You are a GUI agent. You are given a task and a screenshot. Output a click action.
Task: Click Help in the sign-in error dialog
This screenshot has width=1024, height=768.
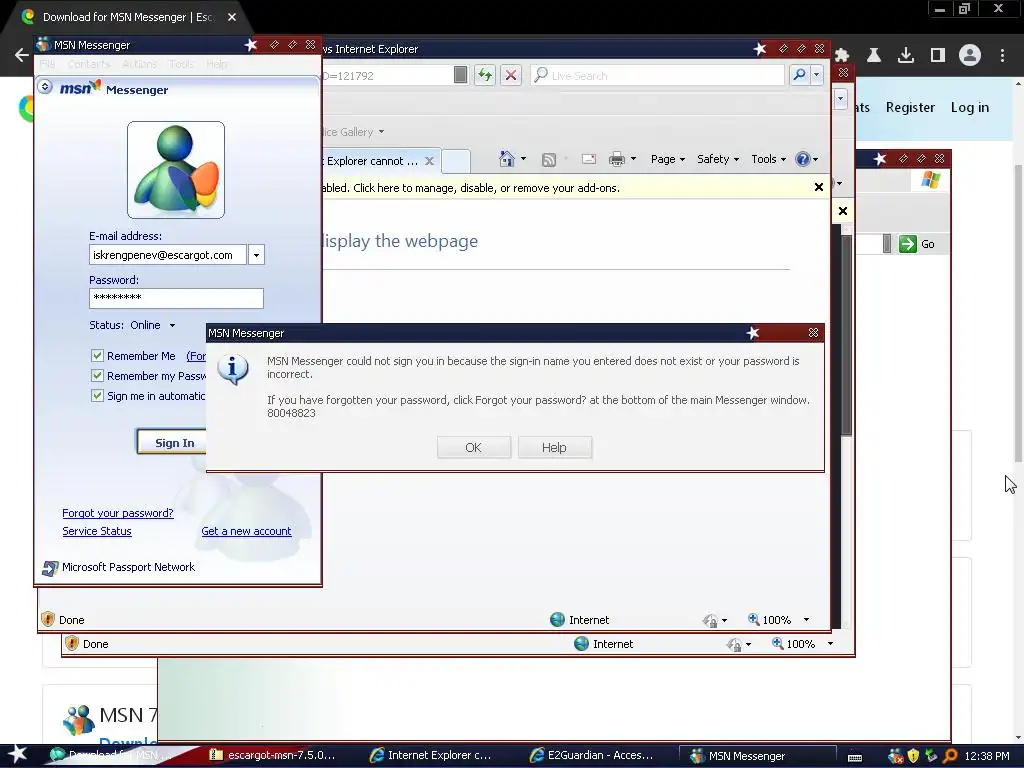coord(554,447)
